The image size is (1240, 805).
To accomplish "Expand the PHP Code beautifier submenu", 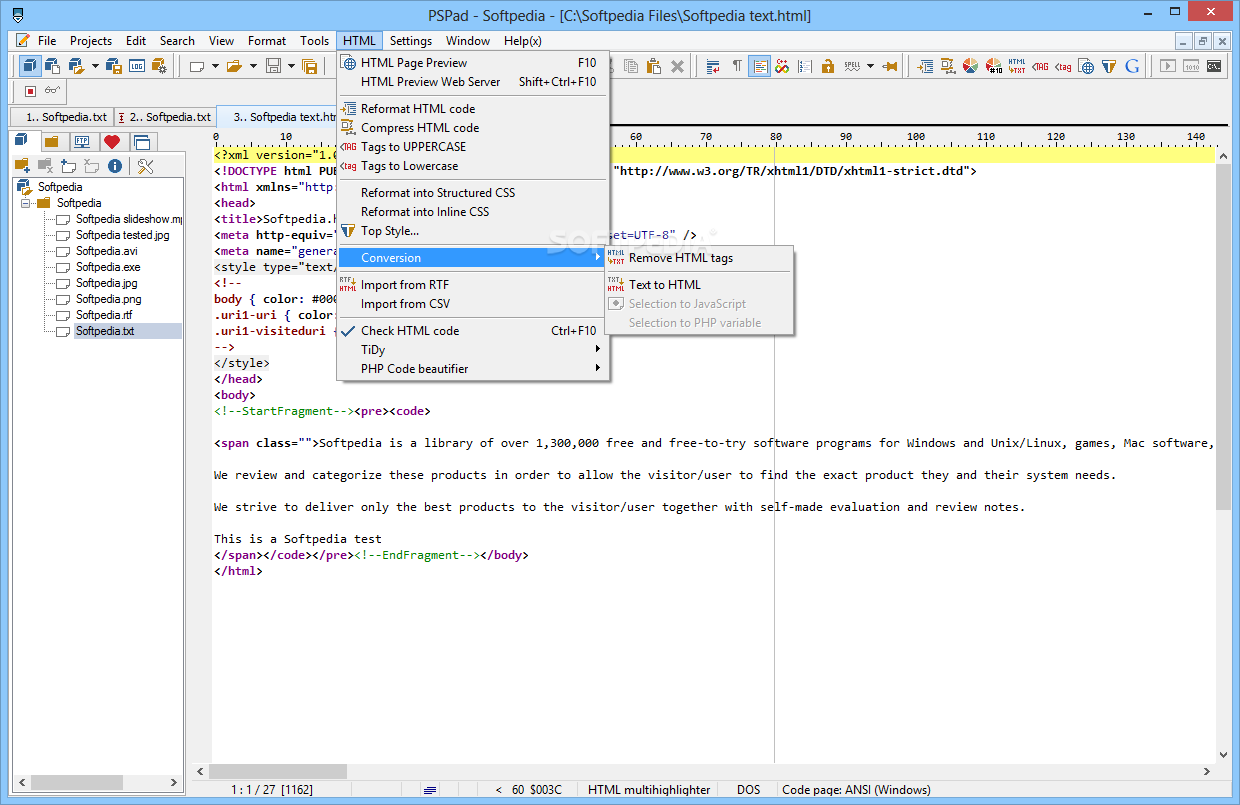I will [x=472, y=368].
